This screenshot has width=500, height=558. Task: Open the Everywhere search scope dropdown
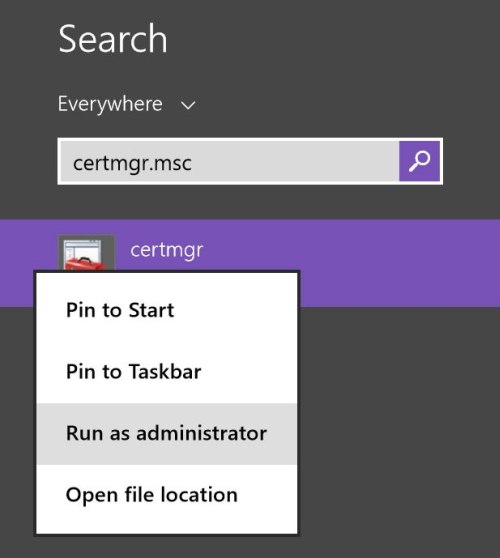[127, 104]
